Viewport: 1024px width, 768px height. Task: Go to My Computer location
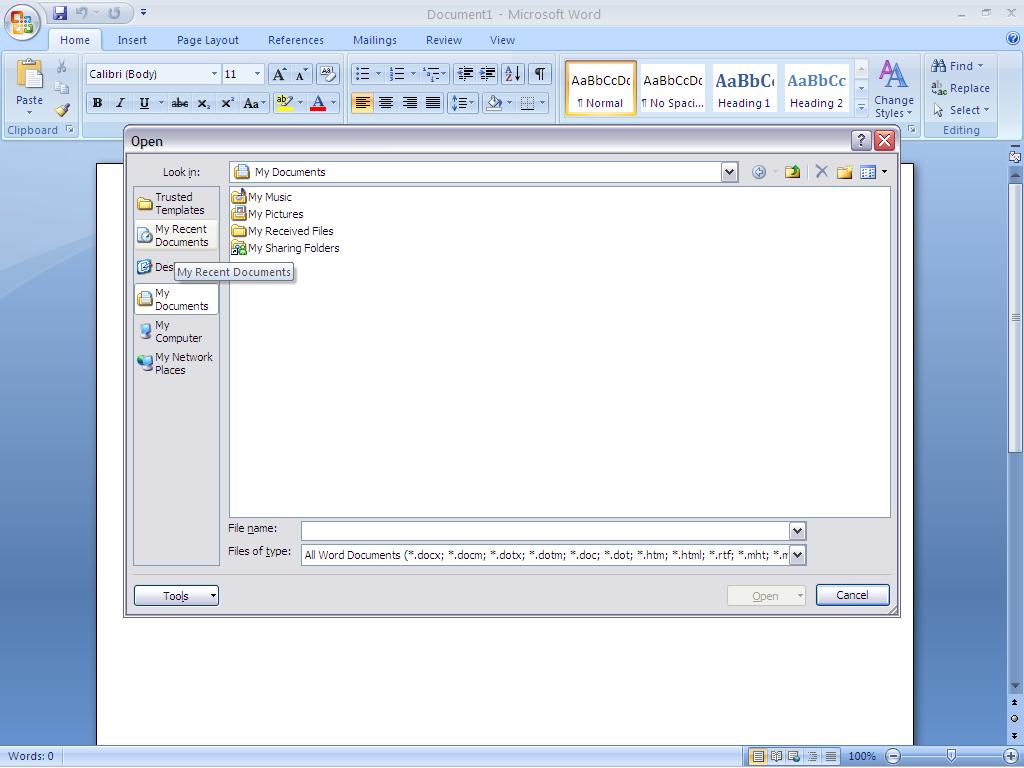176,331
